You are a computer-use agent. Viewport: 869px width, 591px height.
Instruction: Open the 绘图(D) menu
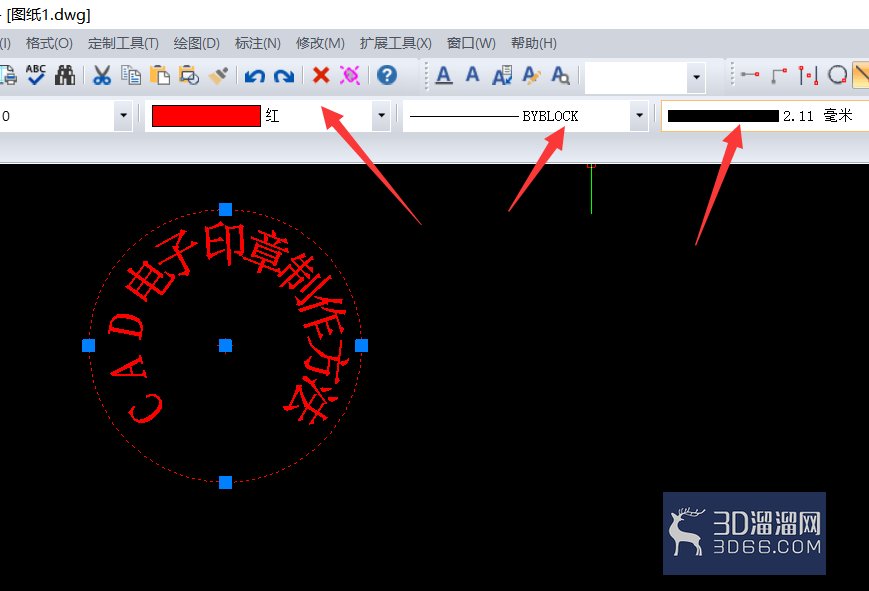click(x=196, y=43)
